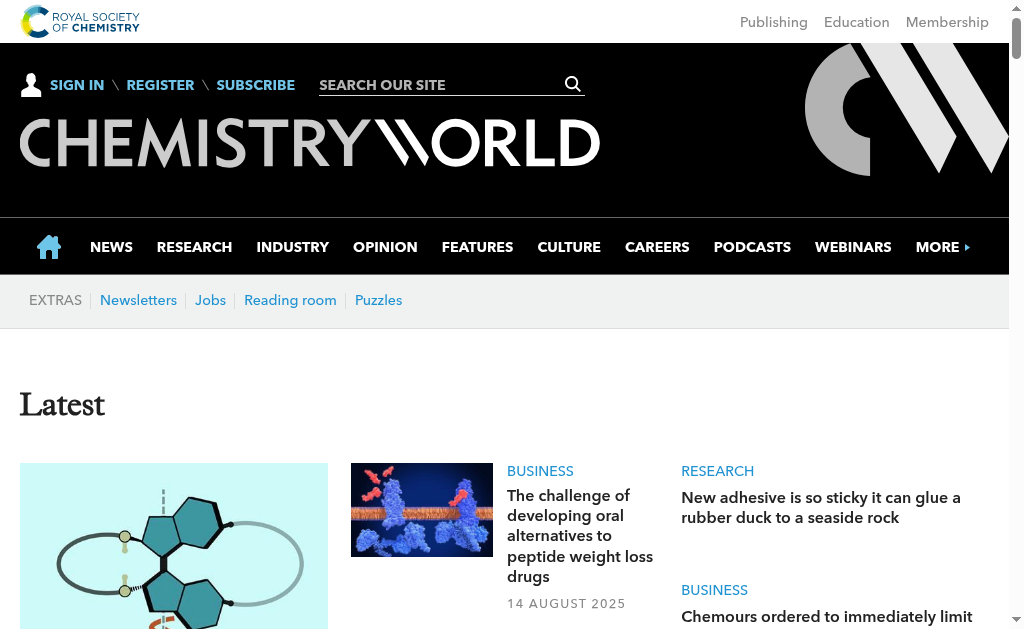Screen dimensions: 1024x629
Task: Open the molecule diagram article thumbnail
Action: point(174,546)
